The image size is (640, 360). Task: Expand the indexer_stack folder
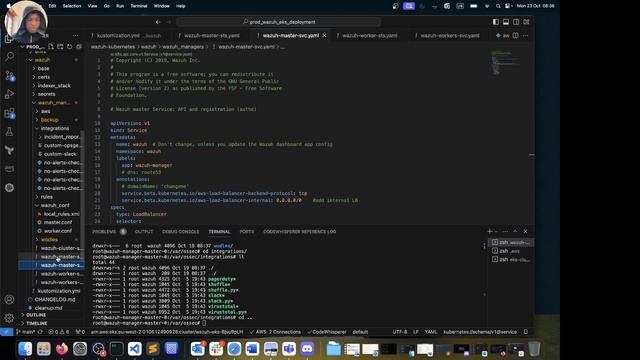tap(53, 86)
